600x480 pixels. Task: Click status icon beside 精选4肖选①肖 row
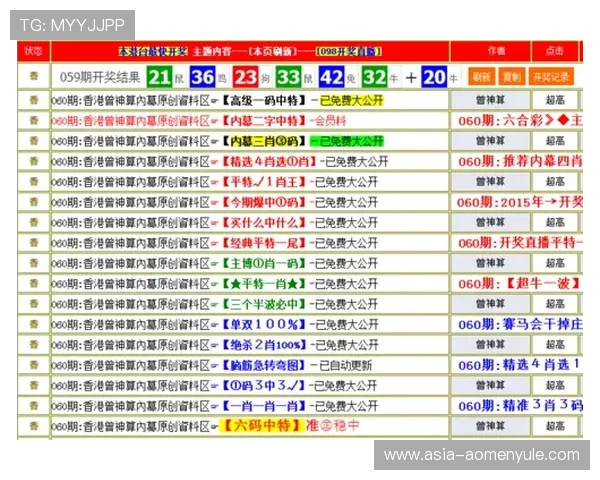34,161
